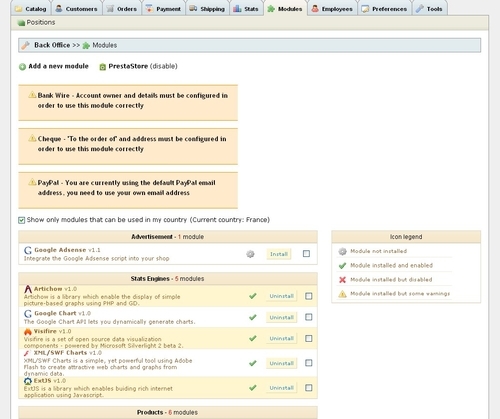500x419 pixels.
Task: Click the PrestaStore shop icon
Action: pyautogui.click(x=103, y=67)
